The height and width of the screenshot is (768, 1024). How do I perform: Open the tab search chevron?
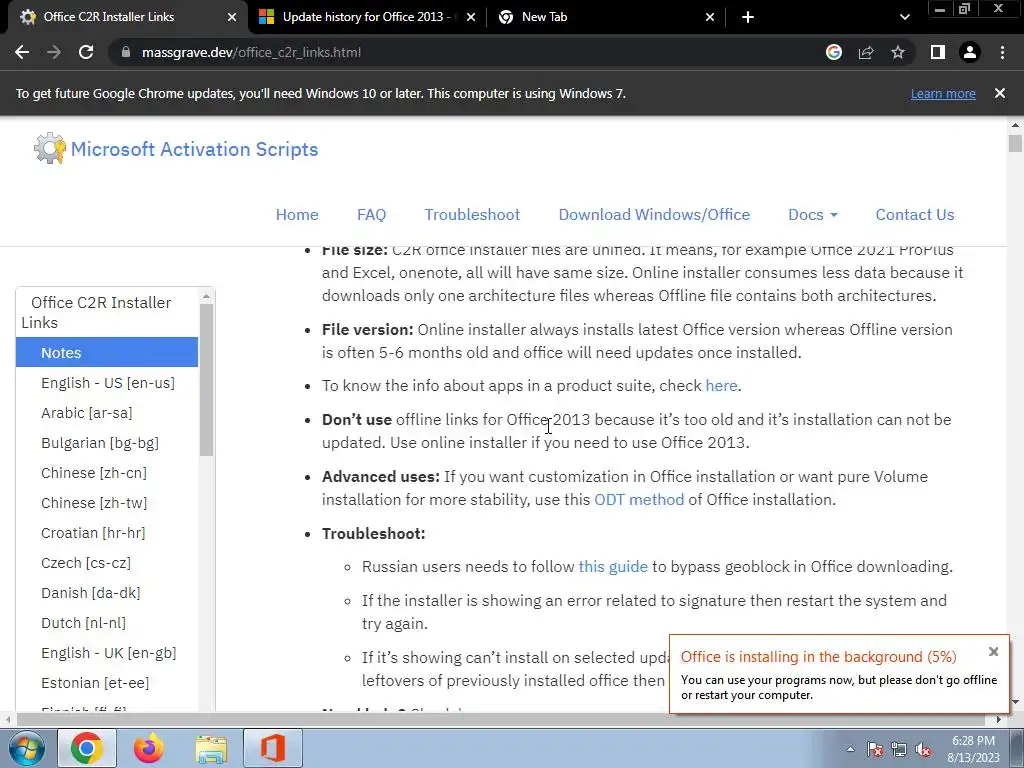(x=904, y=17)
